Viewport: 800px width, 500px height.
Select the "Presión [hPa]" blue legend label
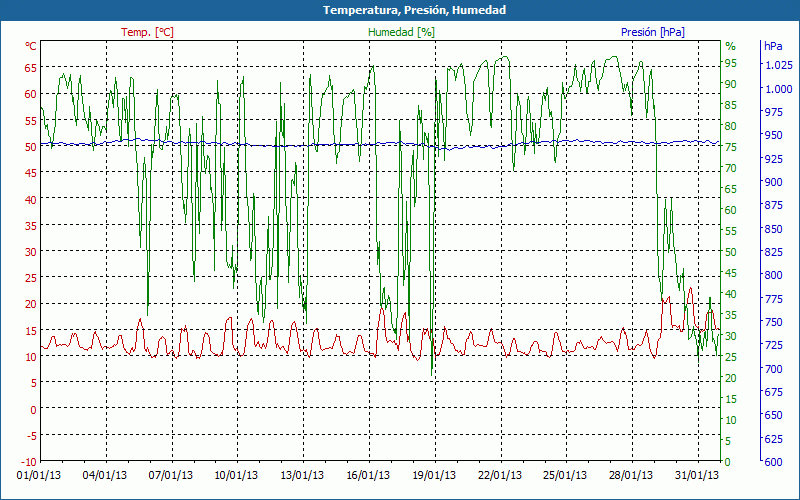coord(653,32)
